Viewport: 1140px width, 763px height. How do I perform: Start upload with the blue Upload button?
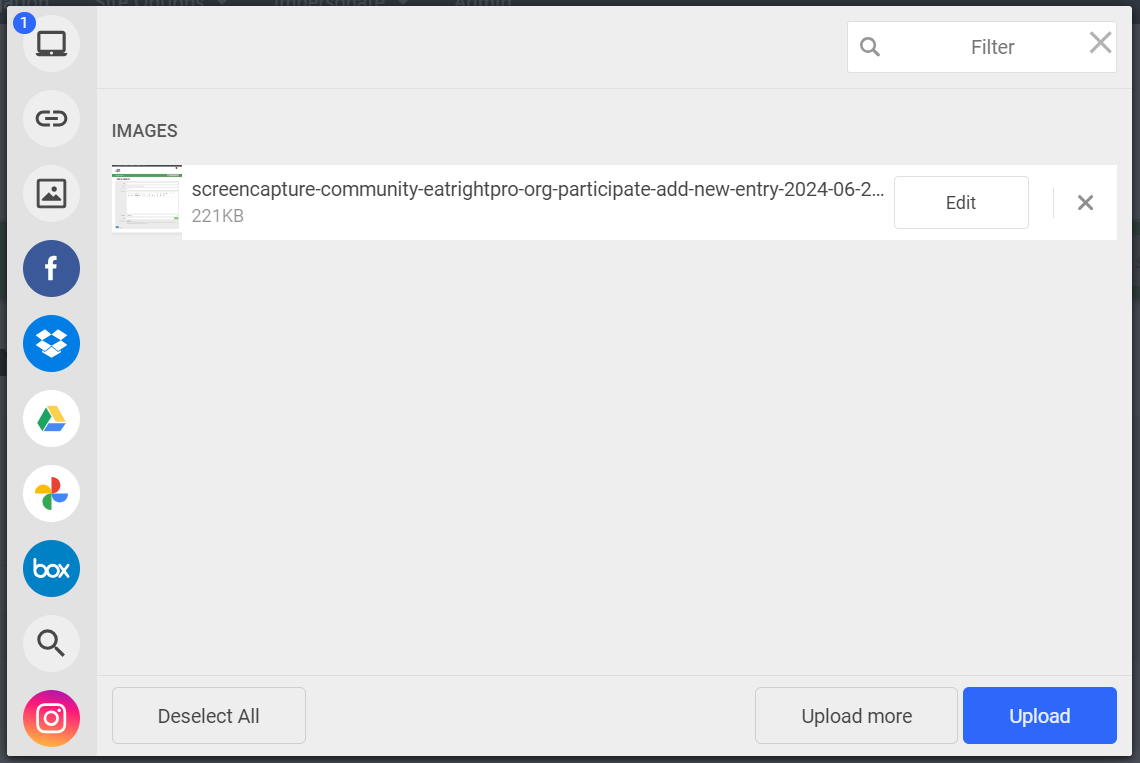1039,716
